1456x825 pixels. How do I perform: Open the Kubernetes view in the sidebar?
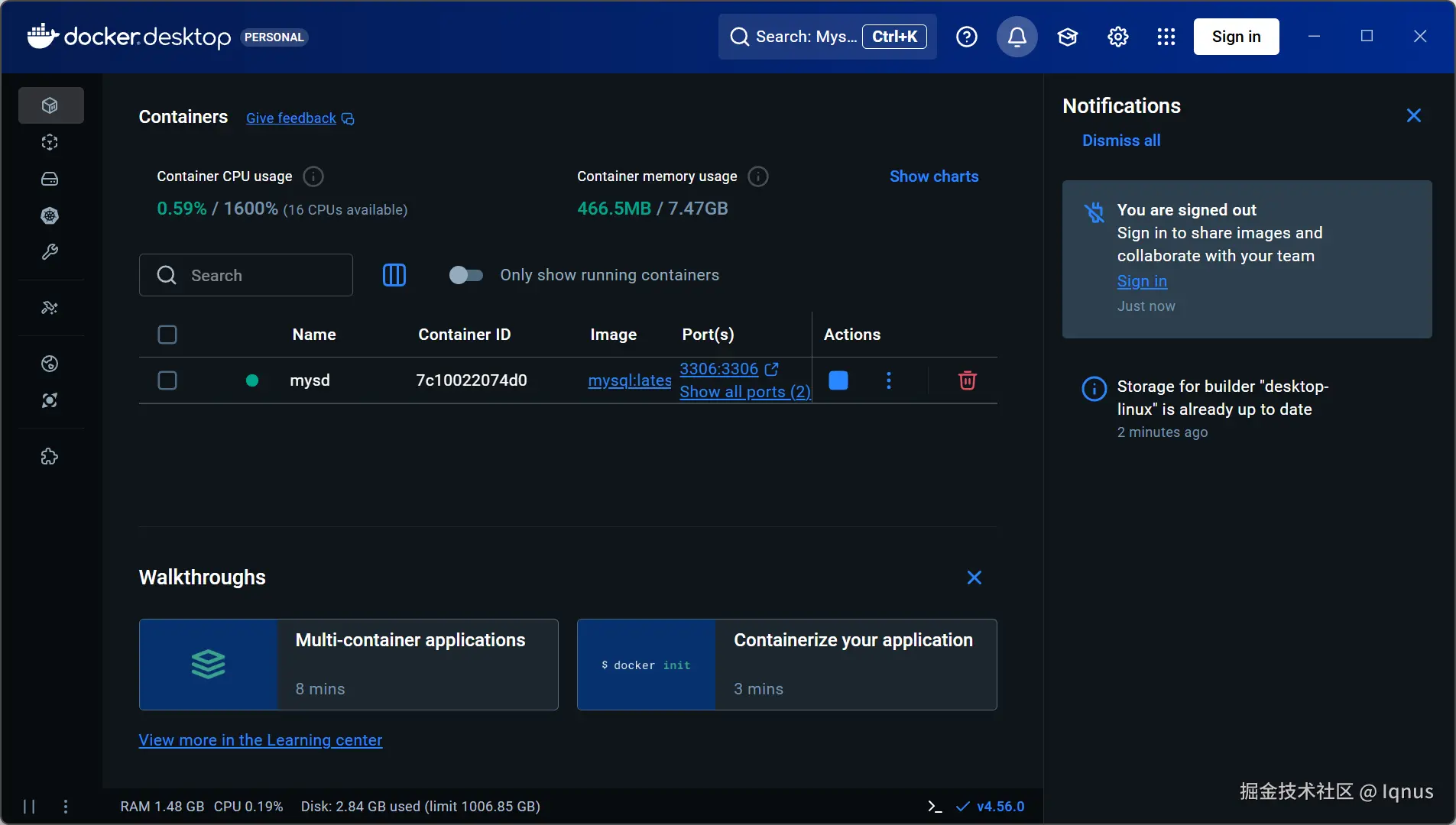click(x=50, y=215)
